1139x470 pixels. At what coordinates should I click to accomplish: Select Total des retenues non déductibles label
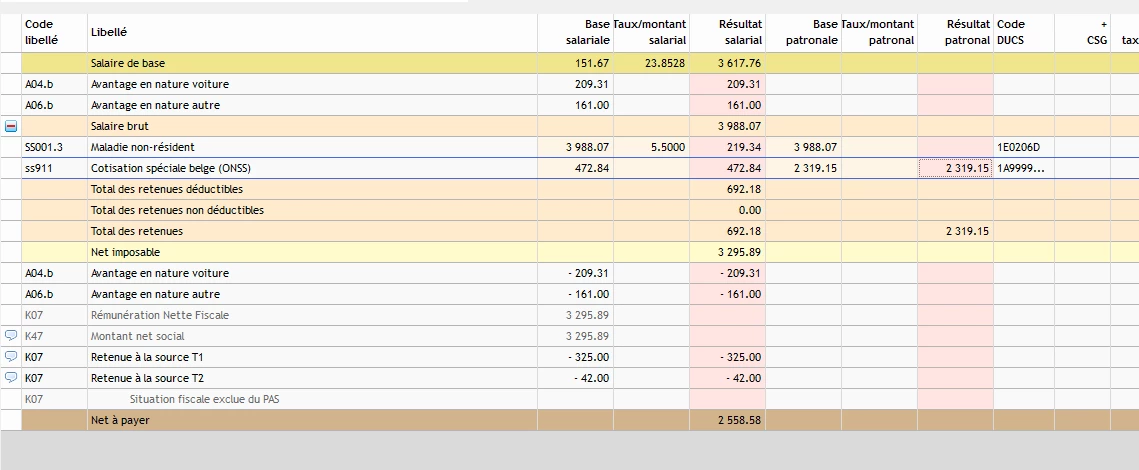click(x=177, y=211)
